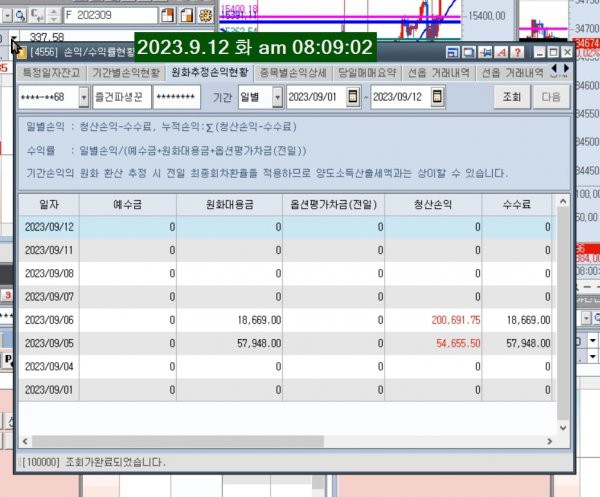
Task: Click the magnifier search icon beside F 202309
Action: pos(20,15)
